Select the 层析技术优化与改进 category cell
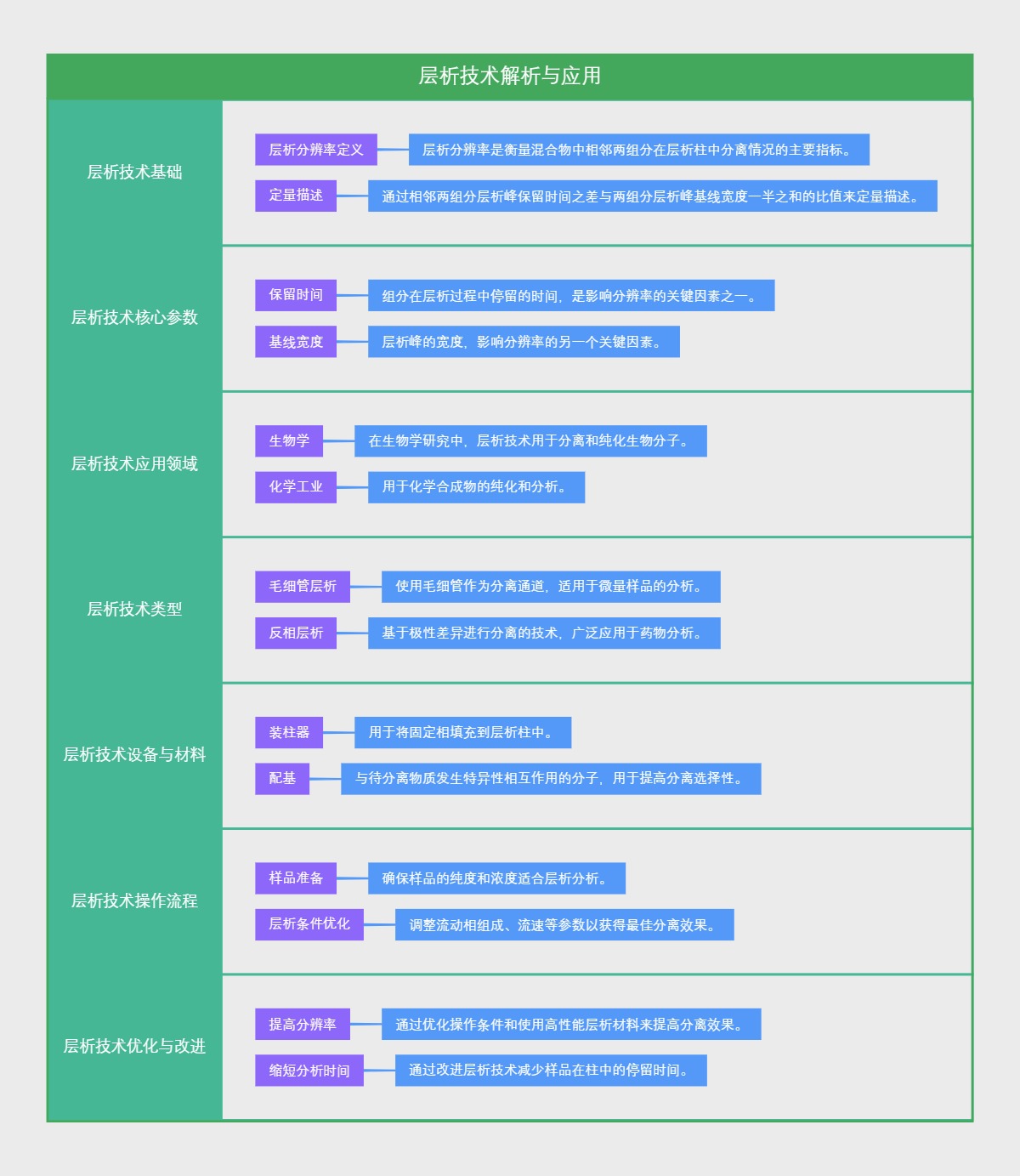This screenshot has height=1176, width=1020. [x=134, y=1047]
